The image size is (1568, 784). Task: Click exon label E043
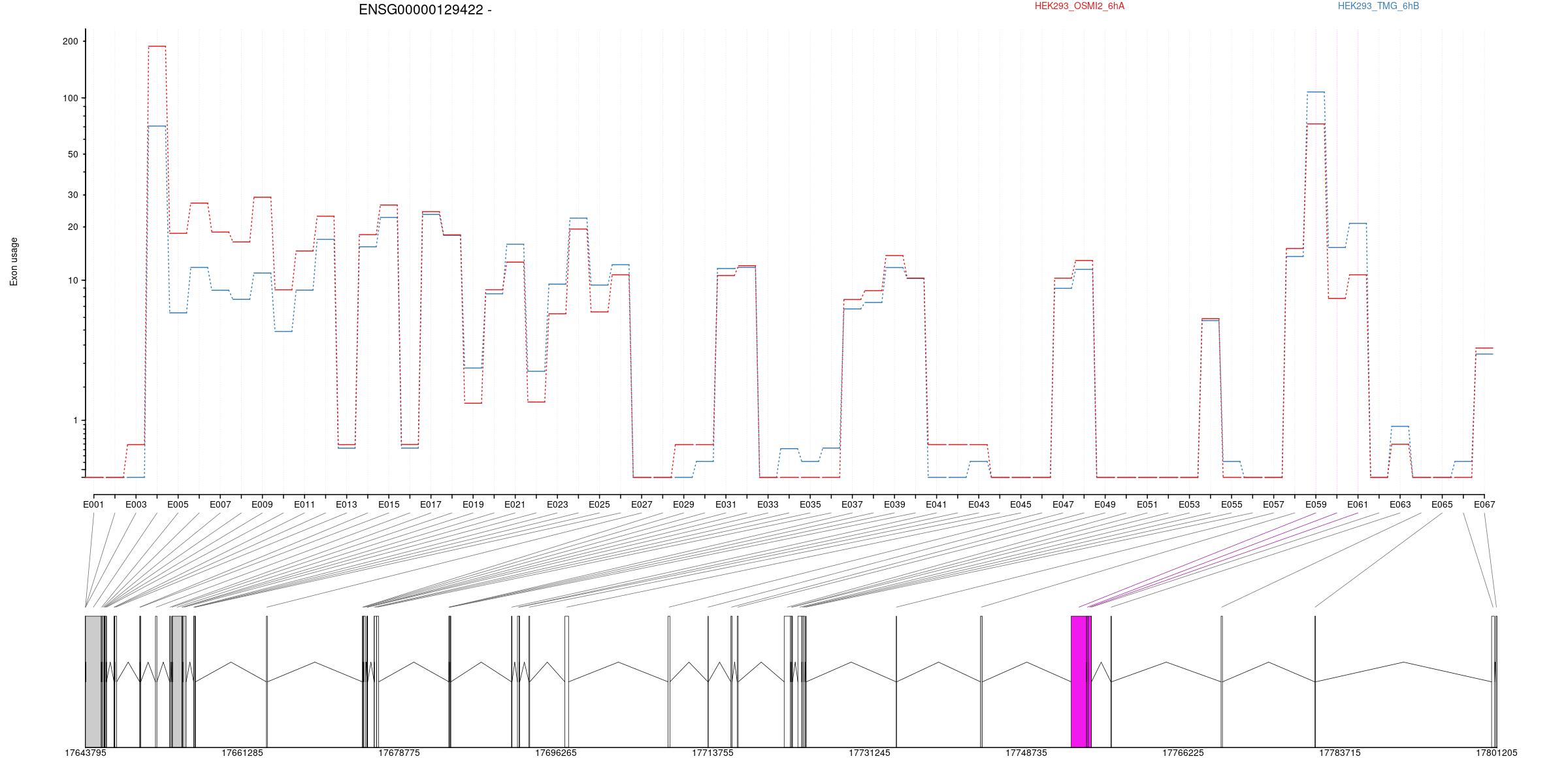[x=979, y=504]
